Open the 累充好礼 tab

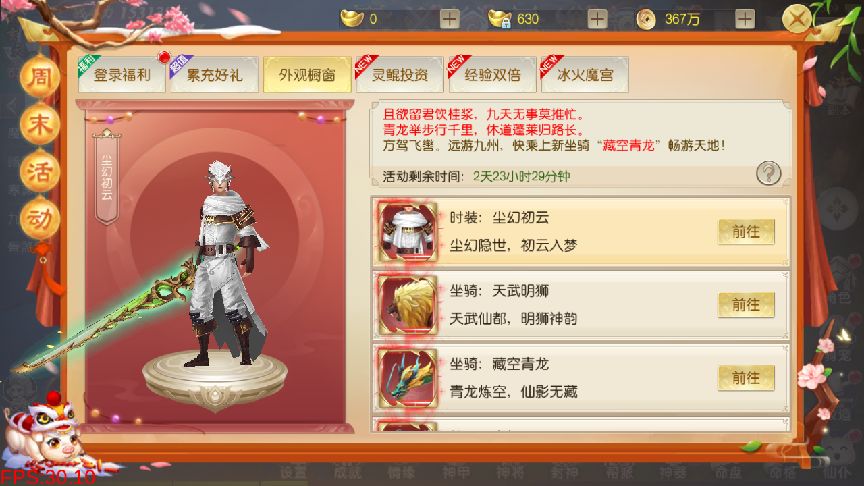tap(214, 74)
